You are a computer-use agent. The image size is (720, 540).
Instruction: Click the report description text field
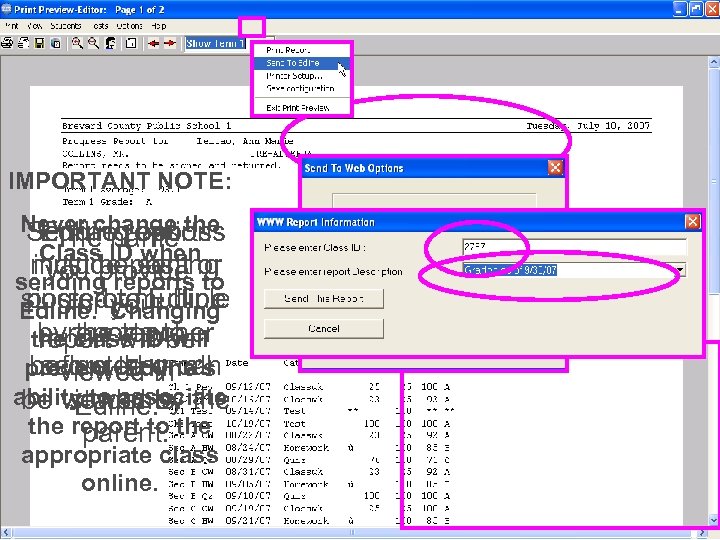coord(568,270)
